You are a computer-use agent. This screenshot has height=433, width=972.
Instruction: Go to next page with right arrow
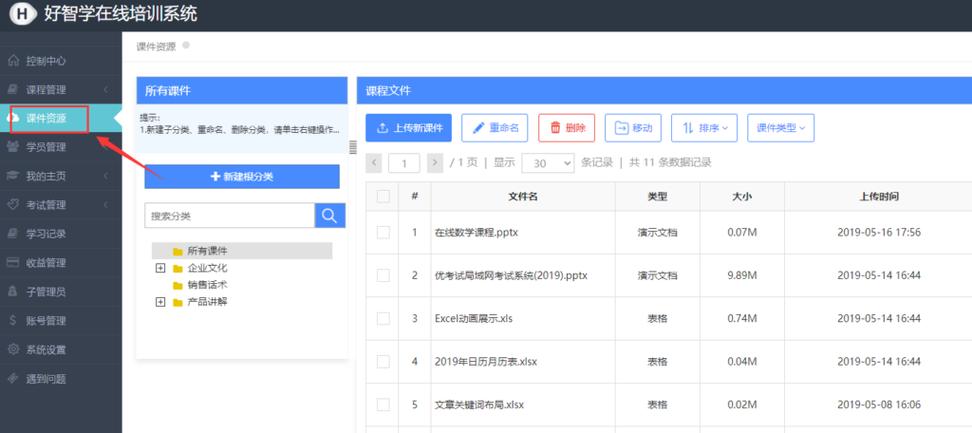click(436, 163)
